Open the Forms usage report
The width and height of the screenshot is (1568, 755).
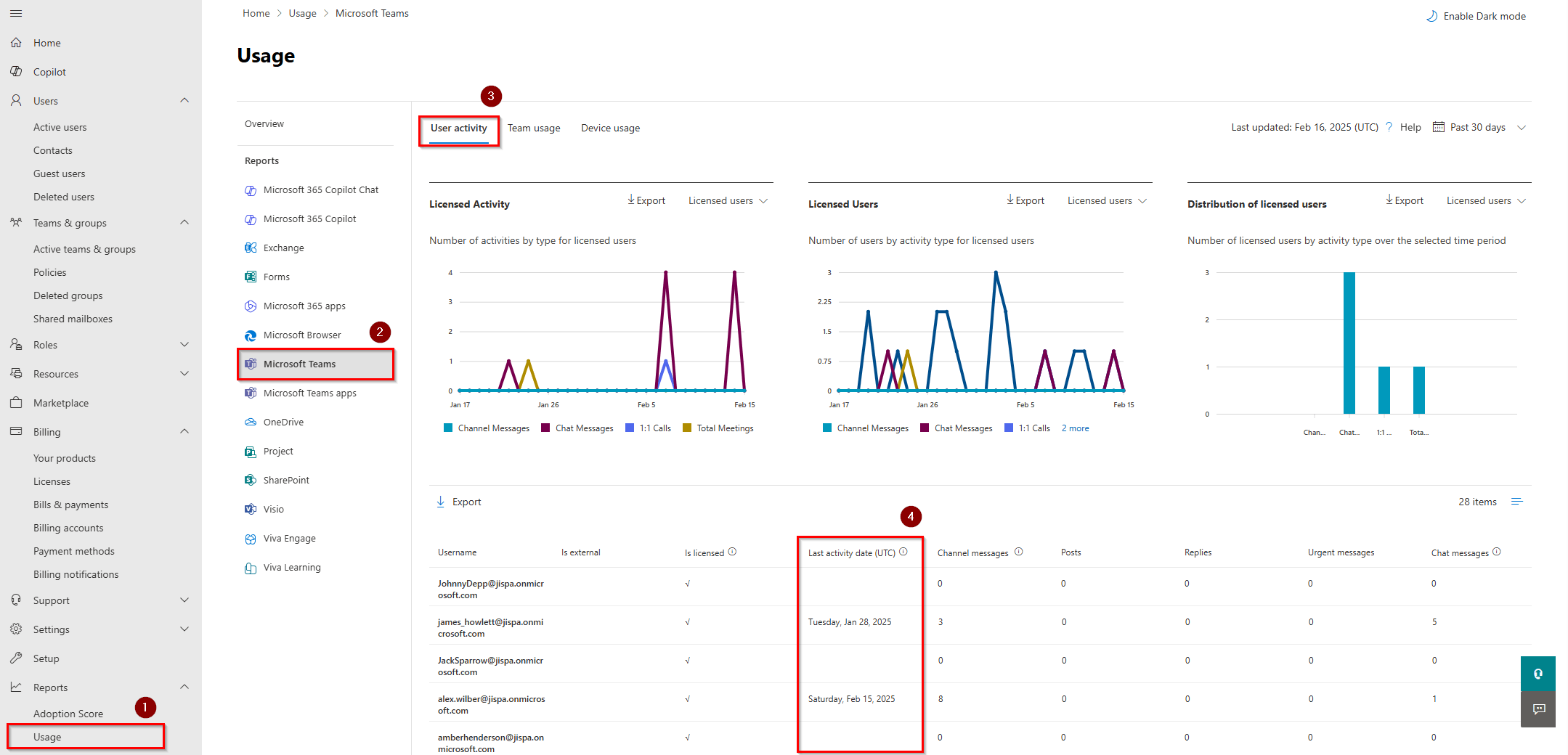tap(277, 277)
